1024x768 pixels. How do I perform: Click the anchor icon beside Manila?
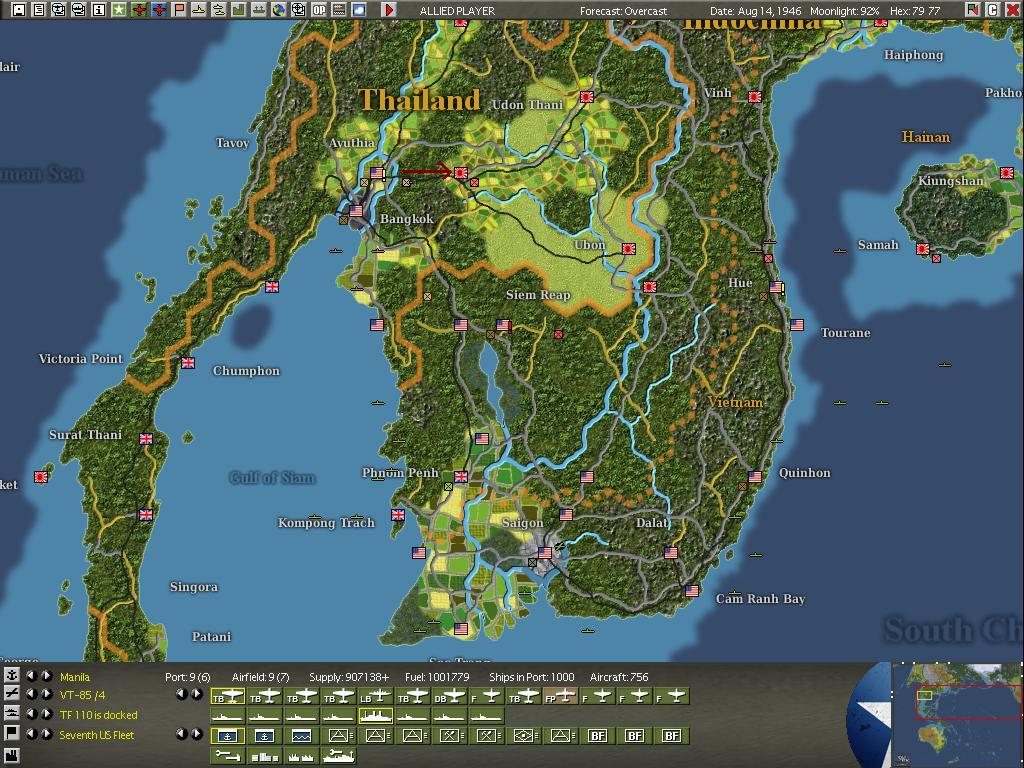[x=12, y=675]
